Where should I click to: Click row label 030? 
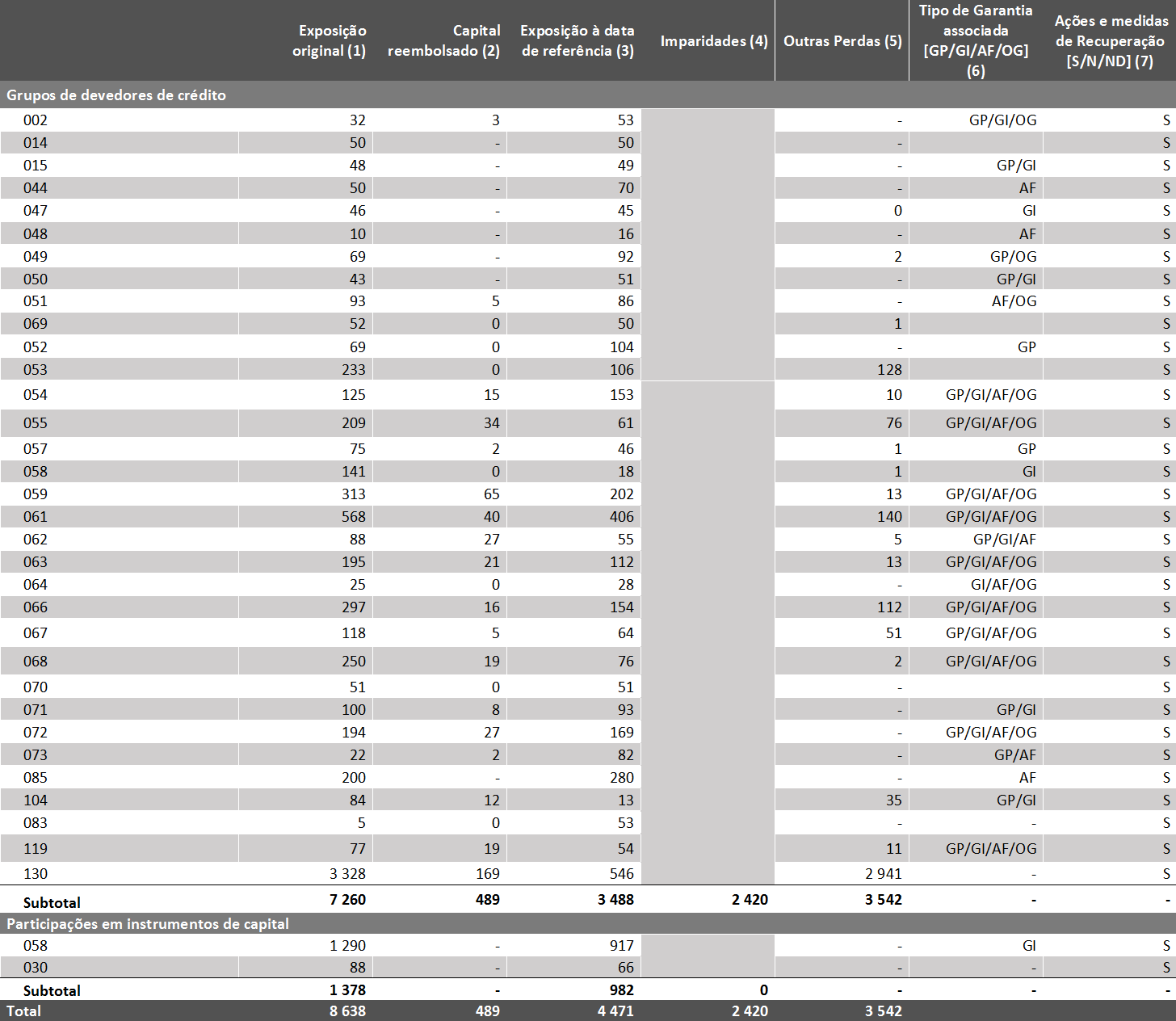tap(36, 968)
